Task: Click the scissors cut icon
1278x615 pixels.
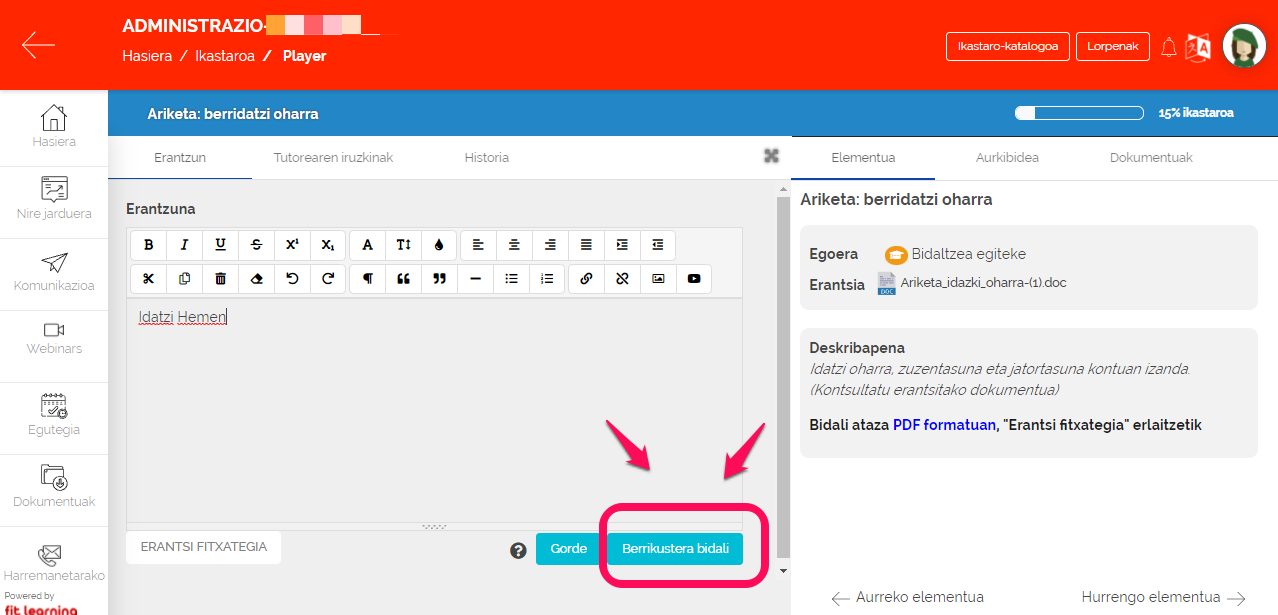Action: pos(149,279)
